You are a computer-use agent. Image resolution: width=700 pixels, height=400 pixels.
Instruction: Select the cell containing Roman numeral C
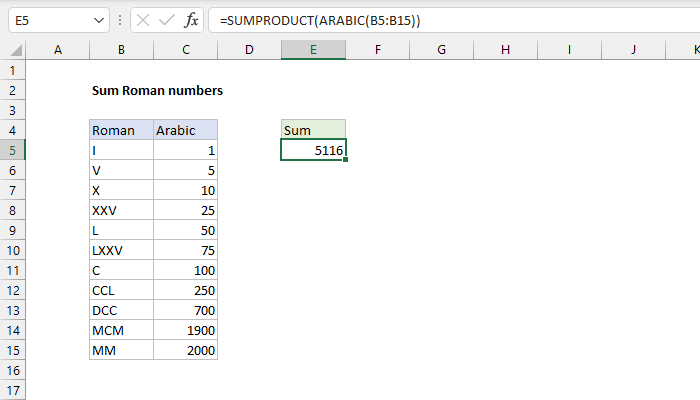pos(121,270)
